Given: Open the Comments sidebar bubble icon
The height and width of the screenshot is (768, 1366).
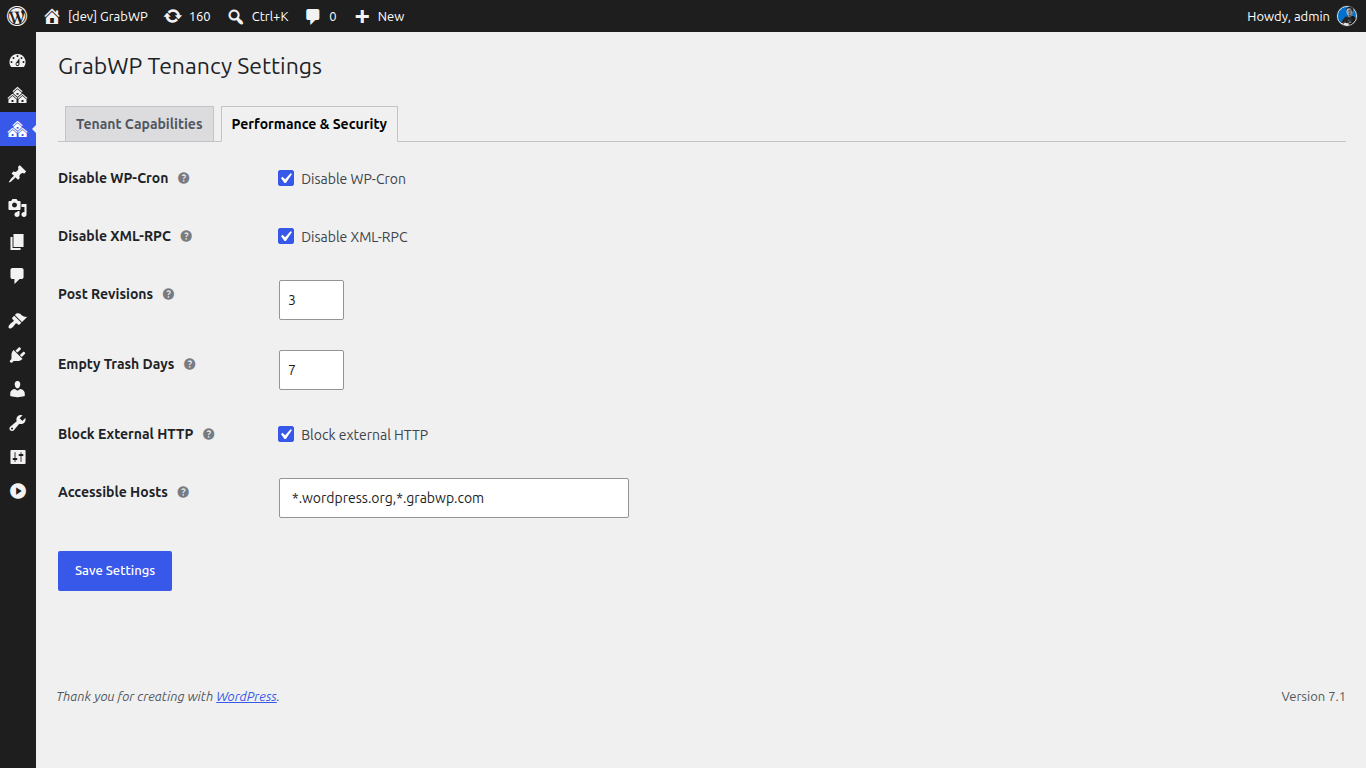Looking at the screenshot, I should (x=17, y=275).
